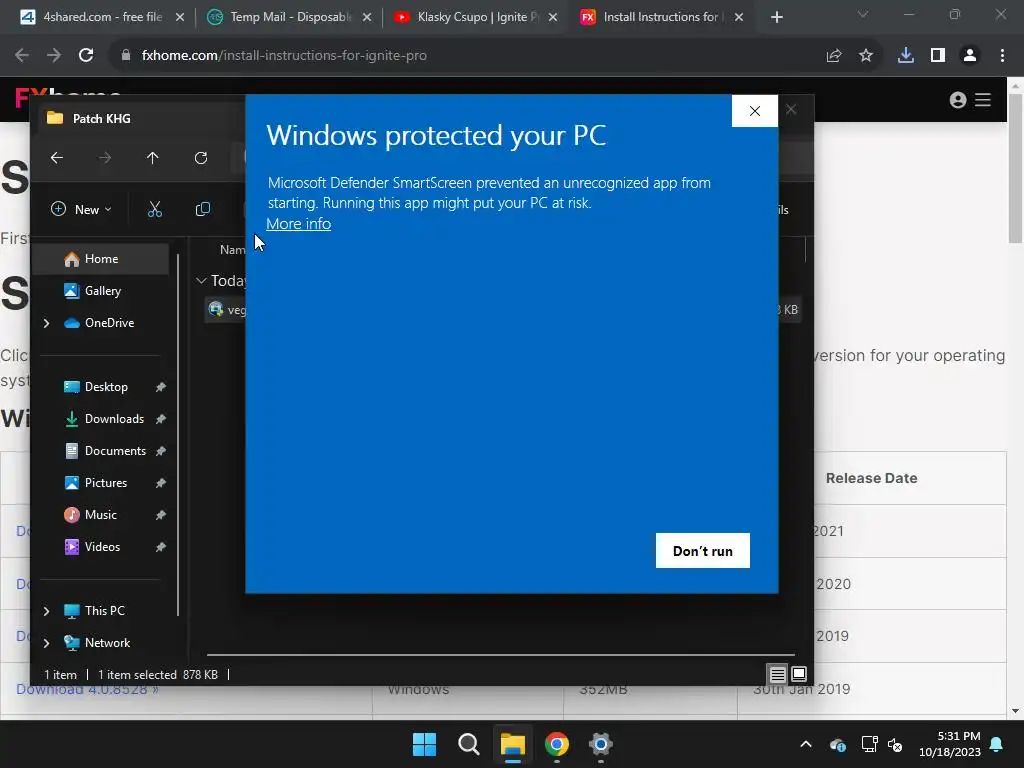Open the taskbar clock and date
Image resolution: width=1024 pixels, height=768 pixels.
click(x=949, y=744)
